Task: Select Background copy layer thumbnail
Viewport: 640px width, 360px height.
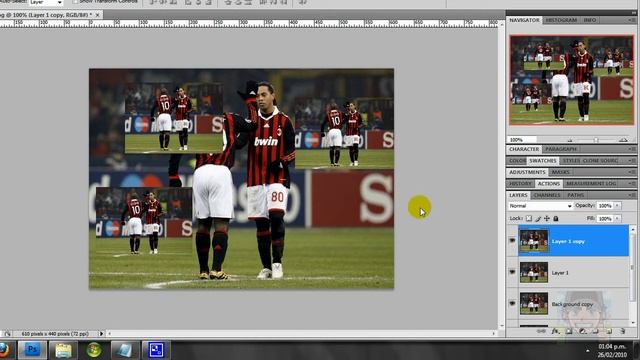Action: coord(534,304)
